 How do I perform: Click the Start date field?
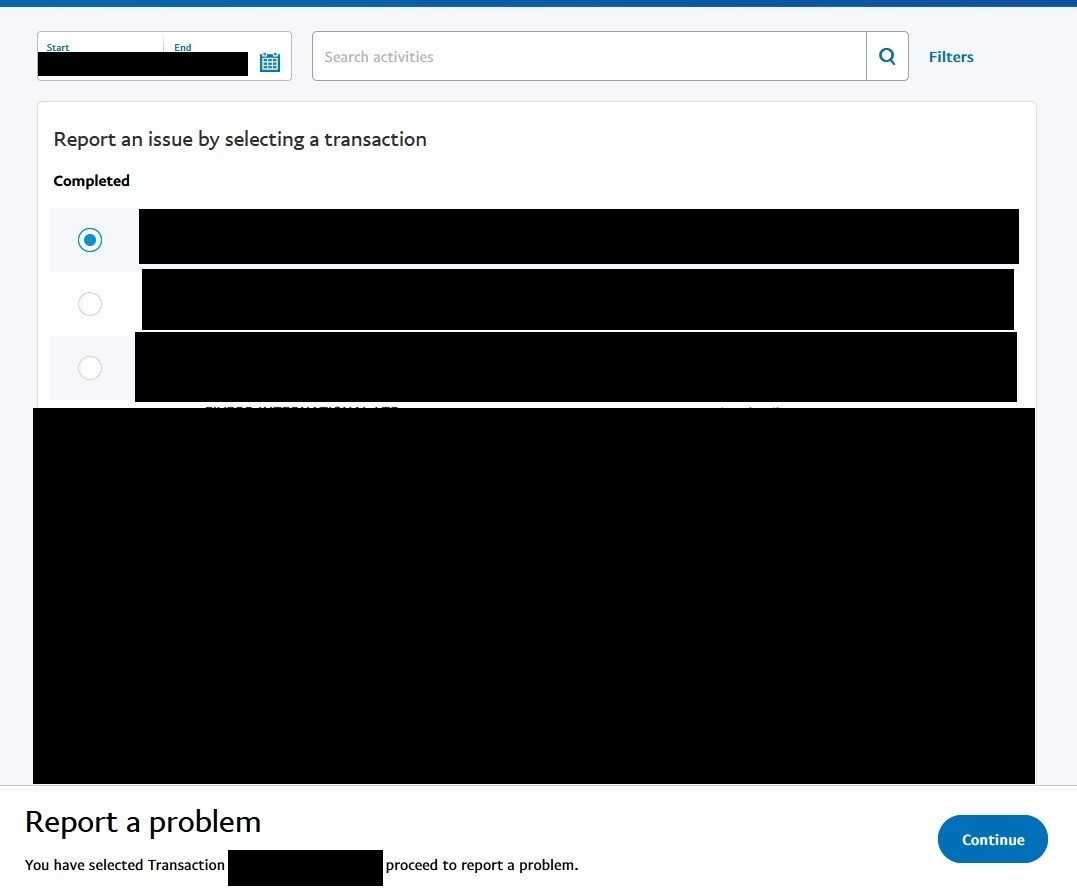101,56
